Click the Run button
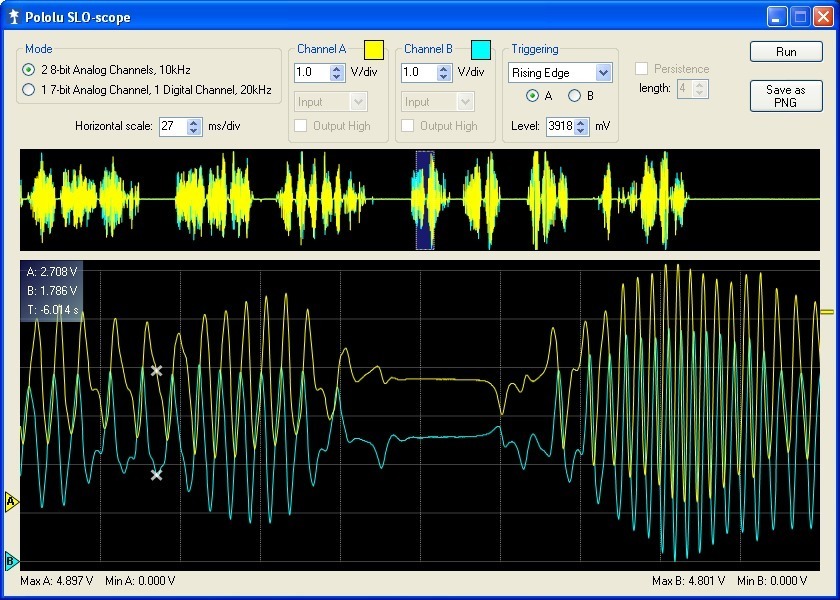The image size is (840, 600). click(x=785, y=52)
